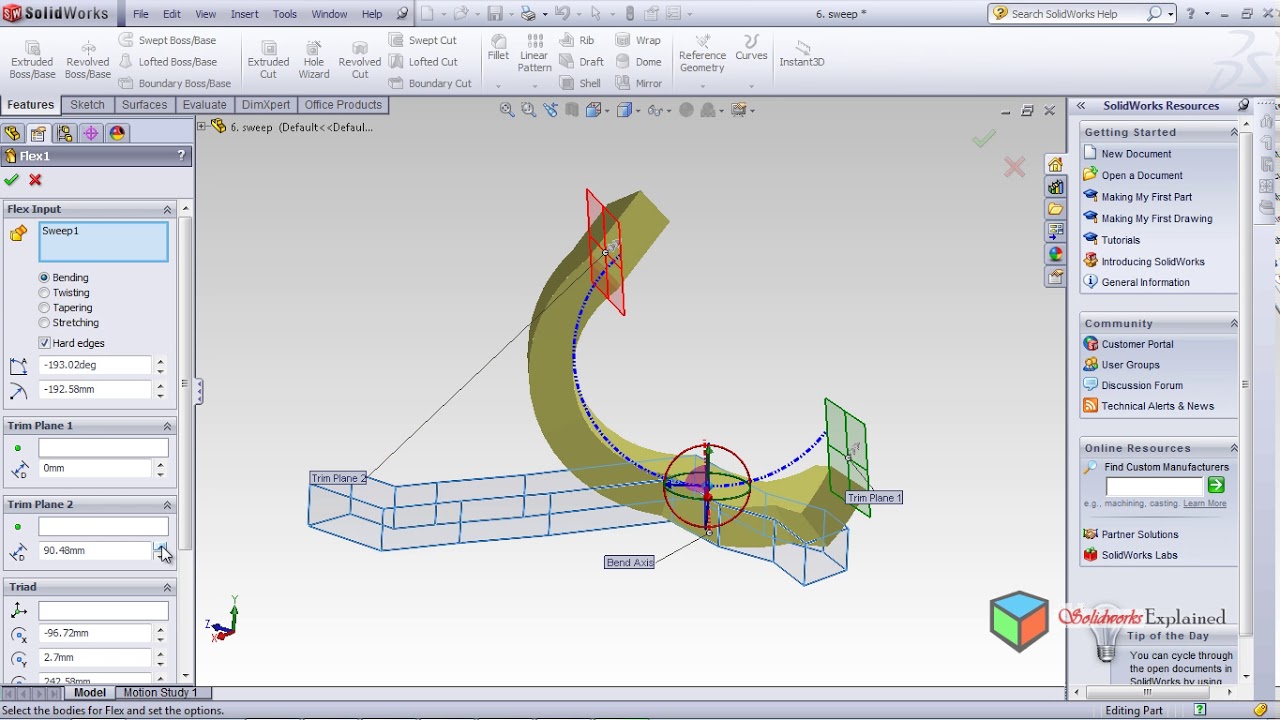
Task: Switch to the Evaluate tab
Action: (x=204, y=105)
